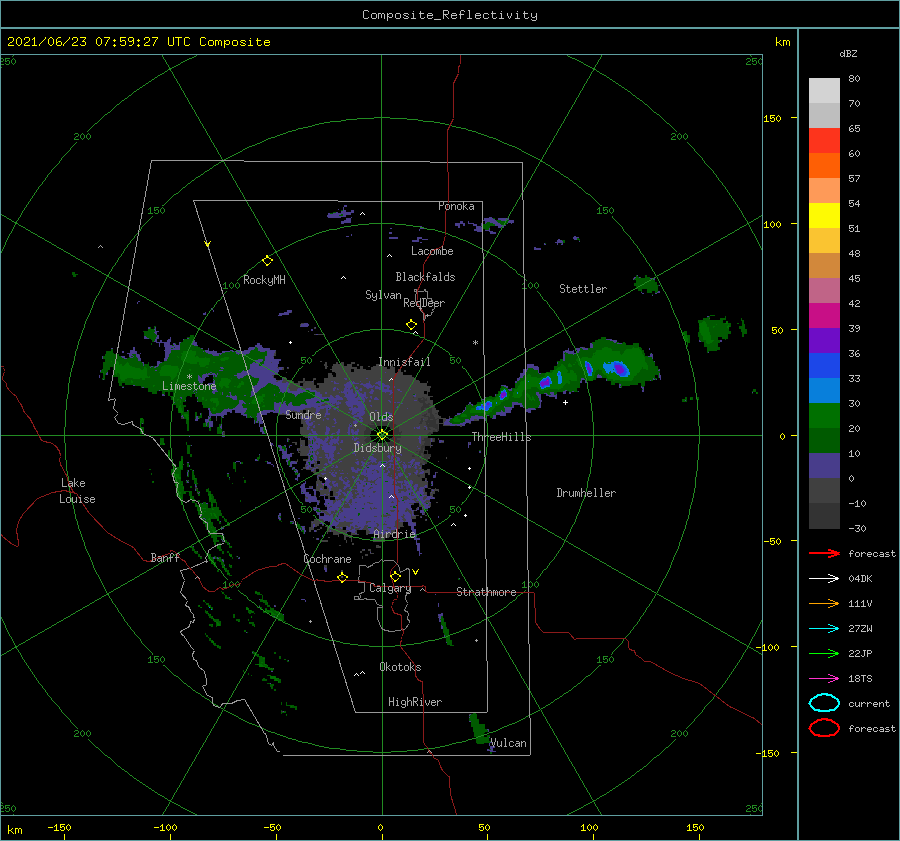Click the HighRiver label
The image size is (900, 841).
tap(415, 702)
